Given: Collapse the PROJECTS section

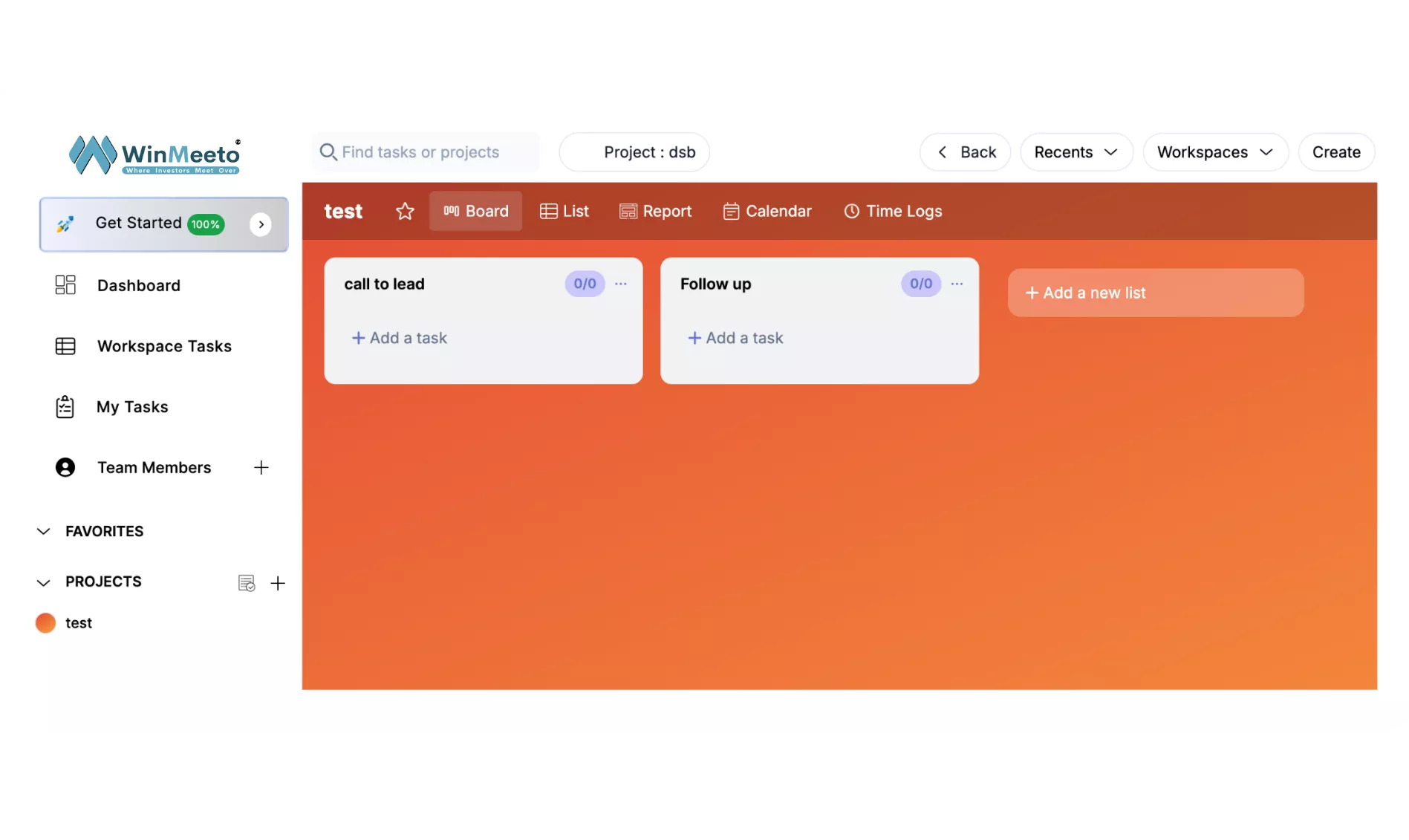Looking at the screenshot, I should point(44,582).
